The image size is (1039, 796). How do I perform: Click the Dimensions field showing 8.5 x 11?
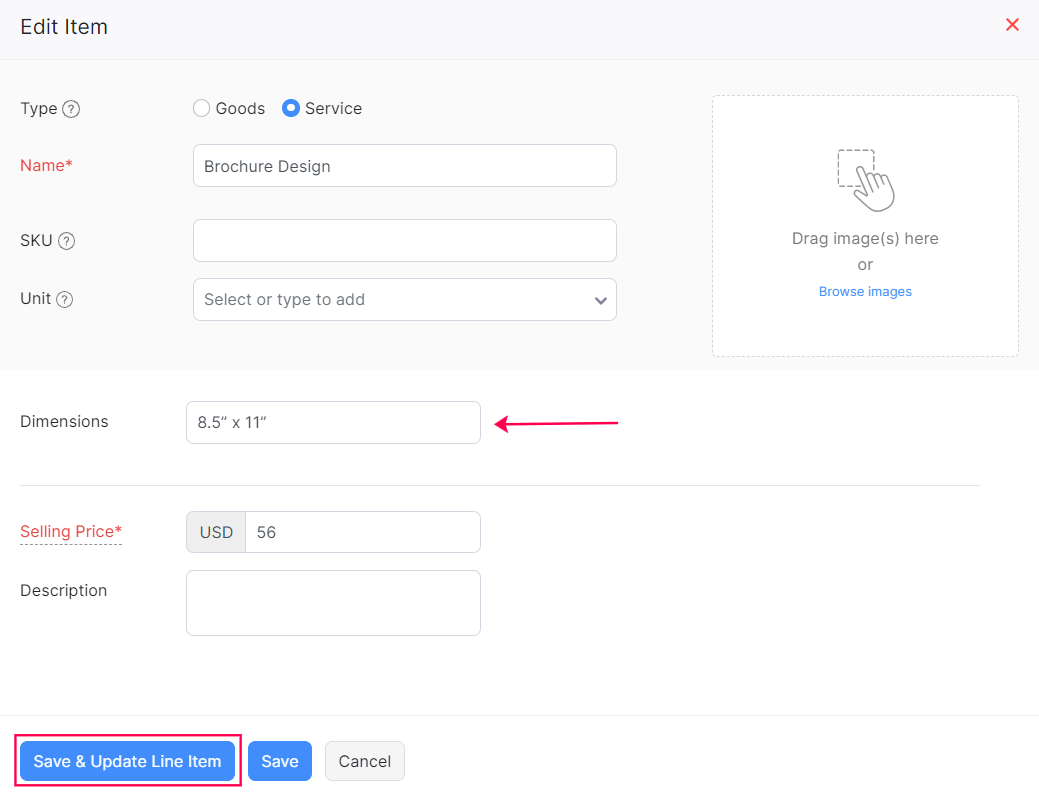tap(333, 422)
